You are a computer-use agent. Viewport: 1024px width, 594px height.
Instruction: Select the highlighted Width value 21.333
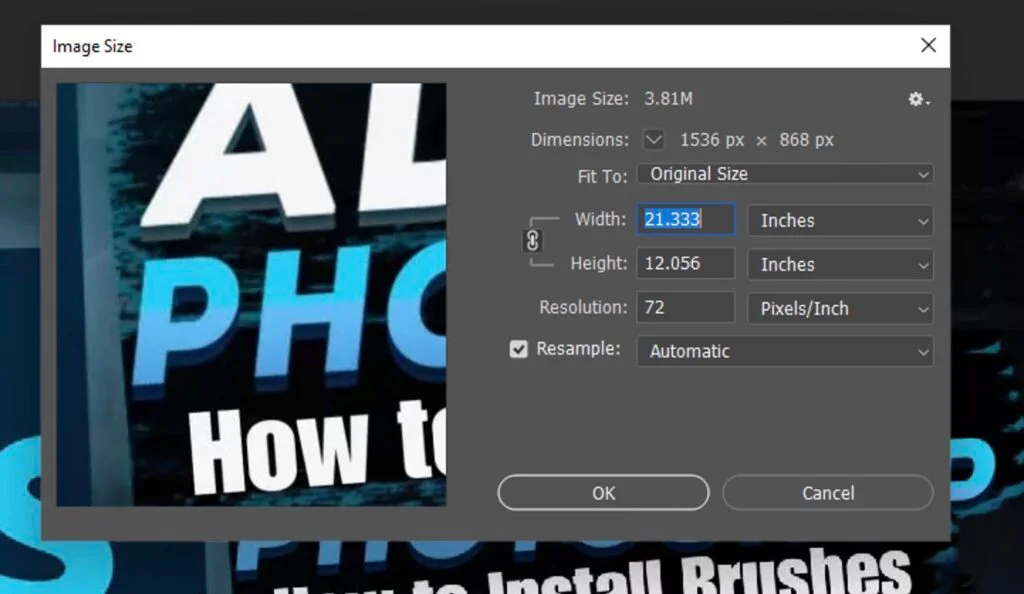[x=684, y=219]
